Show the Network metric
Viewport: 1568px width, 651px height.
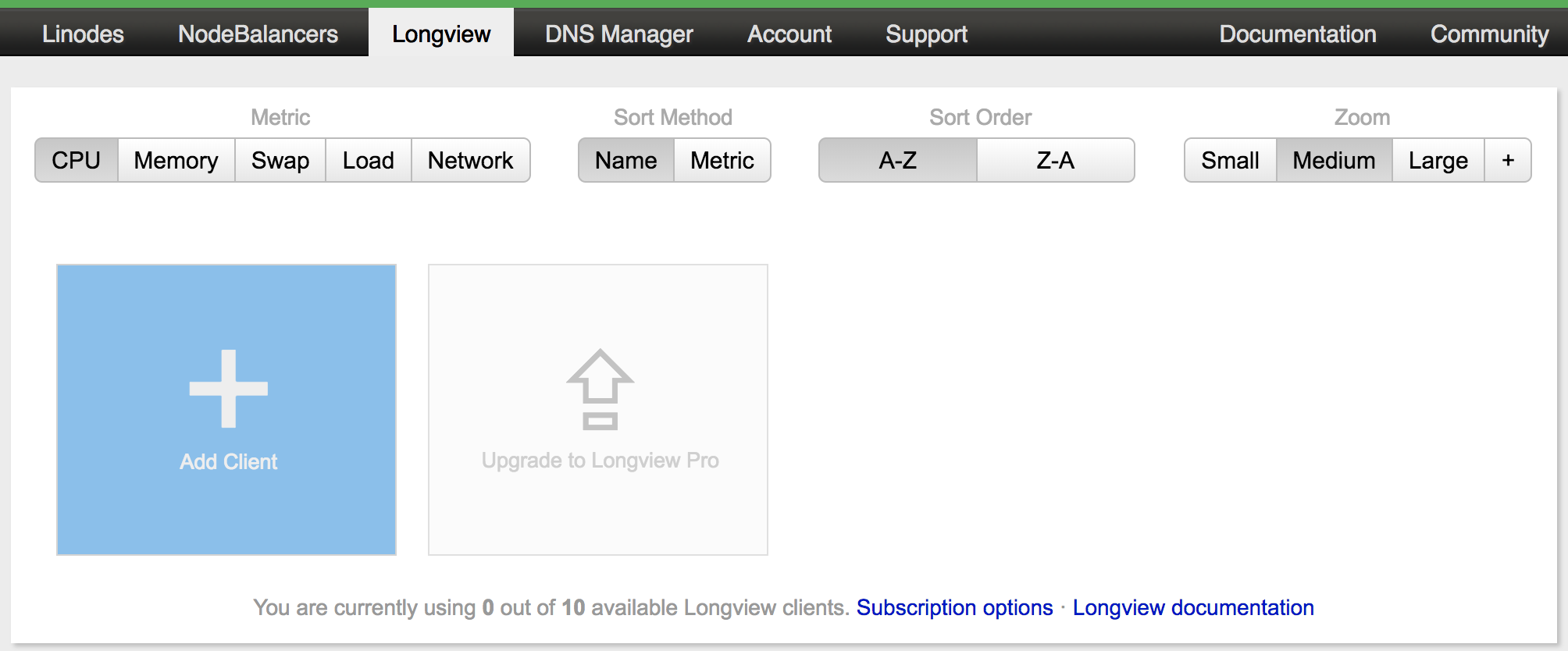pos(470,160)
